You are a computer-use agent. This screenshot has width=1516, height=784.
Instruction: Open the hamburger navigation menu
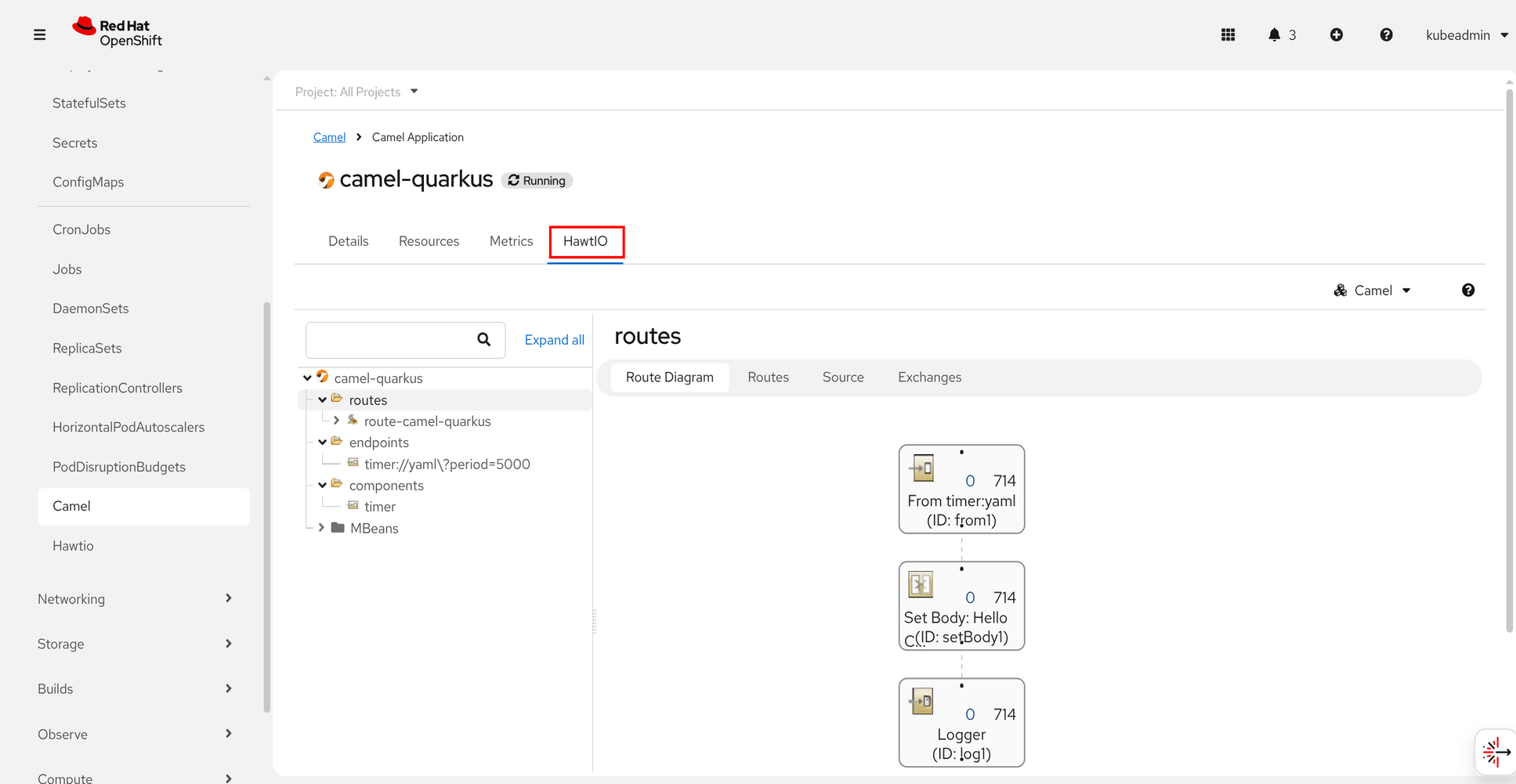click(x=39, y=34)
